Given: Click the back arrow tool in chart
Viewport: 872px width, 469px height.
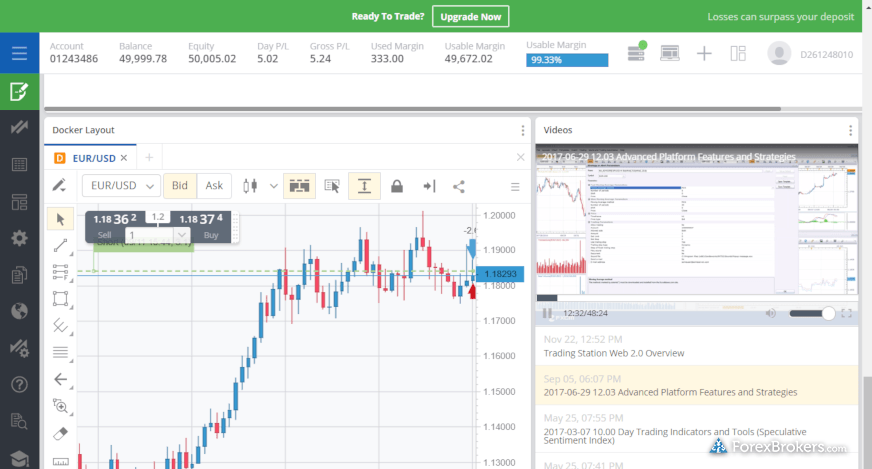Looking at the screenshot, I should [x=61, y=379].
